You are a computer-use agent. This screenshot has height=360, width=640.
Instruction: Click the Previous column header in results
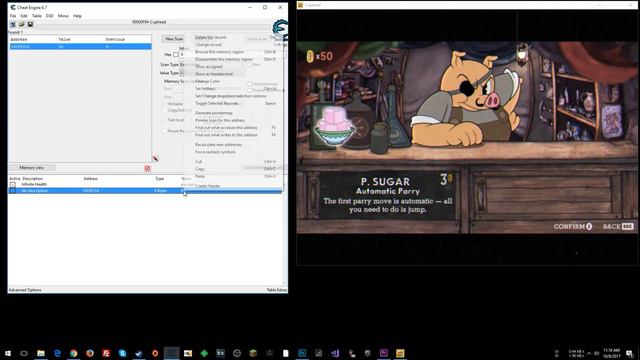[x=116, y=39]
